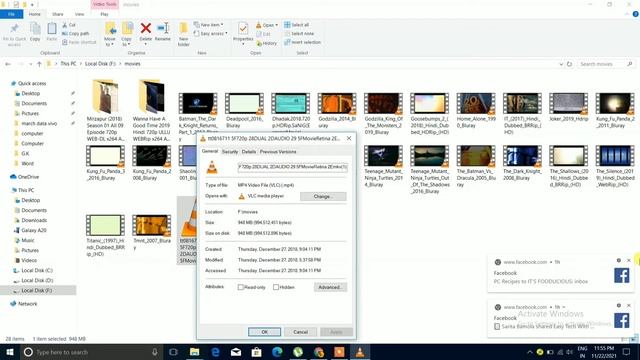
Task: Click the Advanced... attributes button
Action: [330, 287]
